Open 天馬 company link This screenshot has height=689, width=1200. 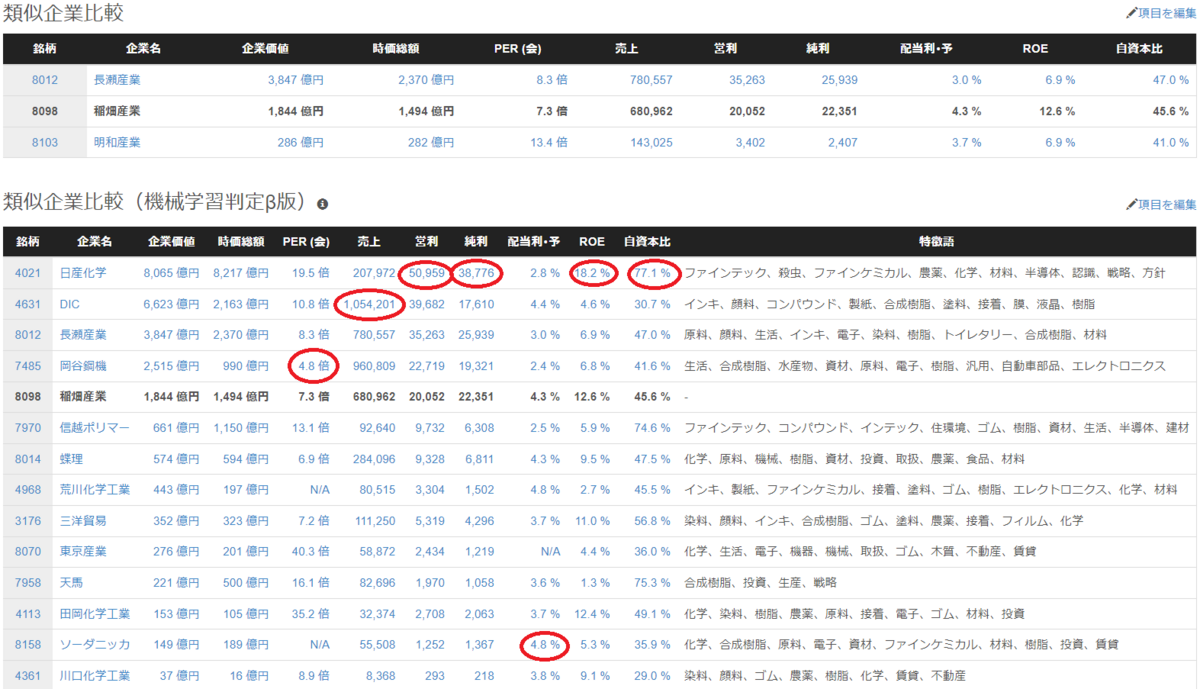point(71,583)
